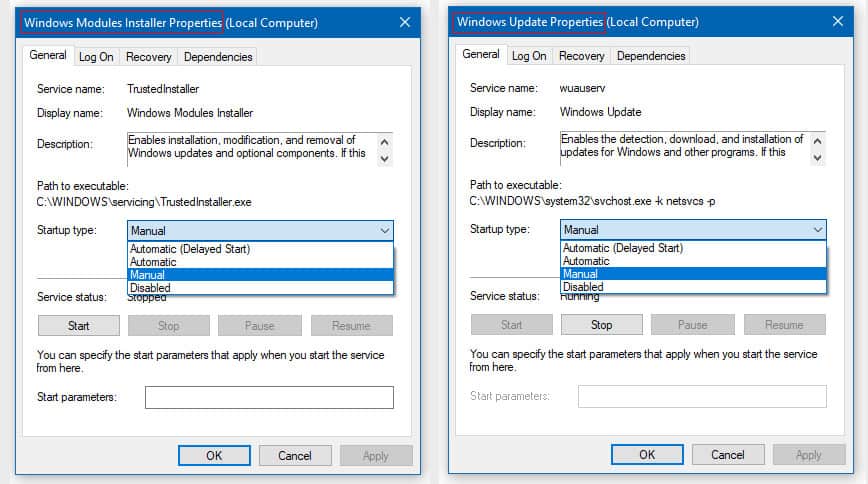Expand Startup type dropdown in Windows Modules Installer
Viewport: 868px width, 484px height.
pyautogui.click(x=260, y=230)
